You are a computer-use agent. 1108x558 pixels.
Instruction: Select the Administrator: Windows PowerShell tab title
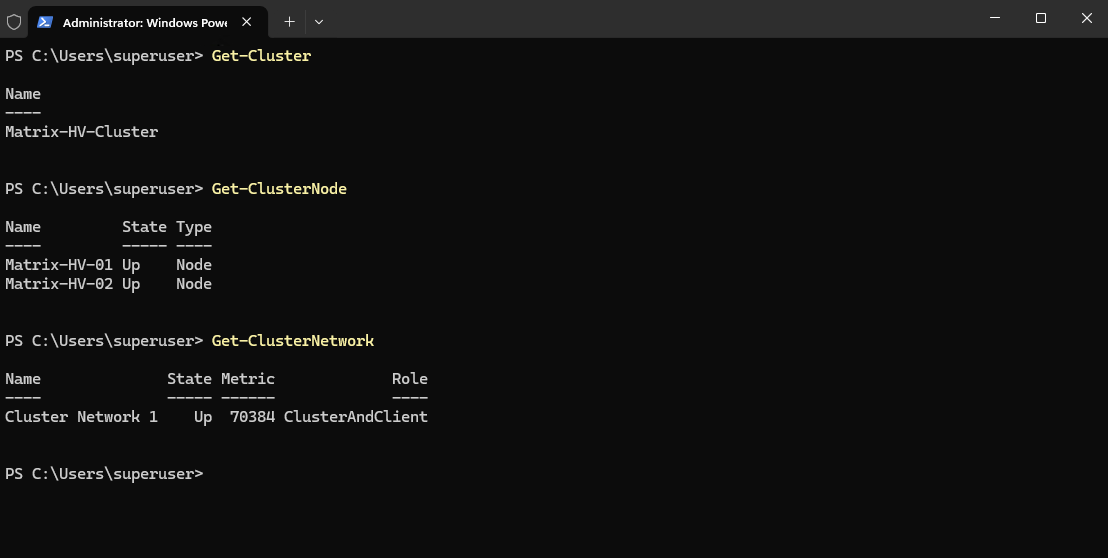pos(145,23)
